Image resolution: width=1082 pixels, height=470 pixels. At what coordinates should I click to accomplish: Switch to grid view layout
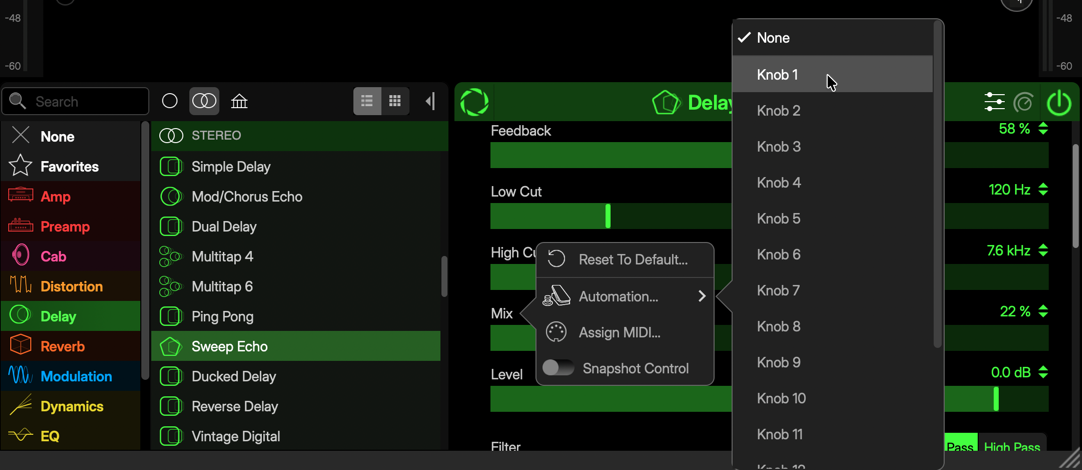coord(395,101)
